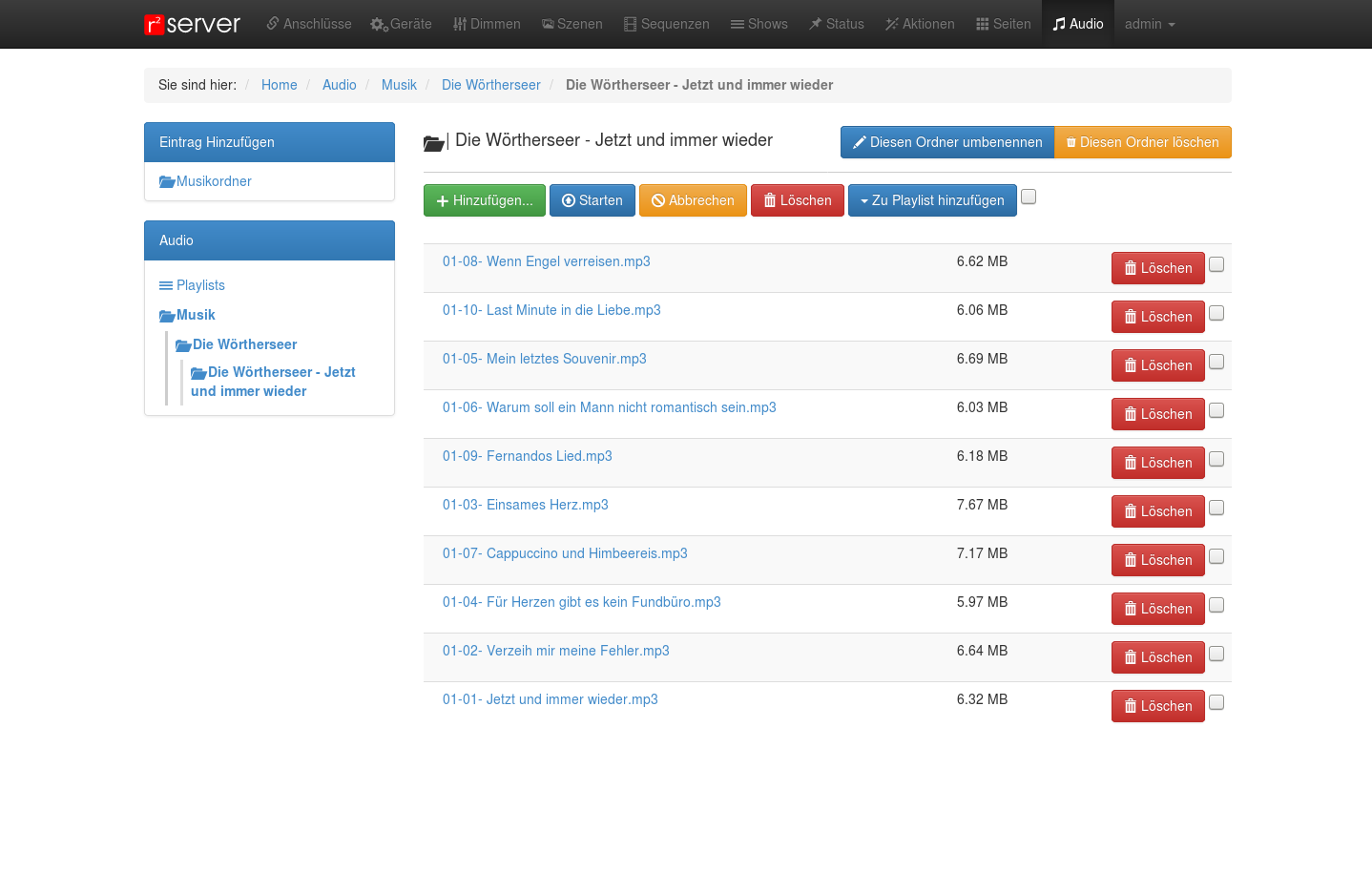Viewport: 1372px width, 894px height.
Task: Open the Cappuccino und Himbeereis.mp3 link
Action: pos(565,553)
